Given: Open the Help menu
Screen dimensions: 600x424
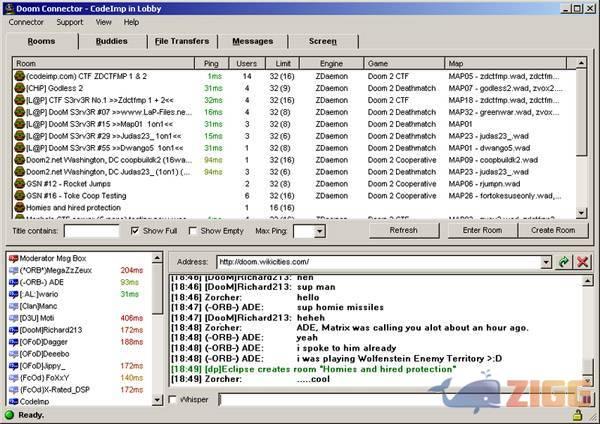Looking at the screenshot, I should click(131, 22).
